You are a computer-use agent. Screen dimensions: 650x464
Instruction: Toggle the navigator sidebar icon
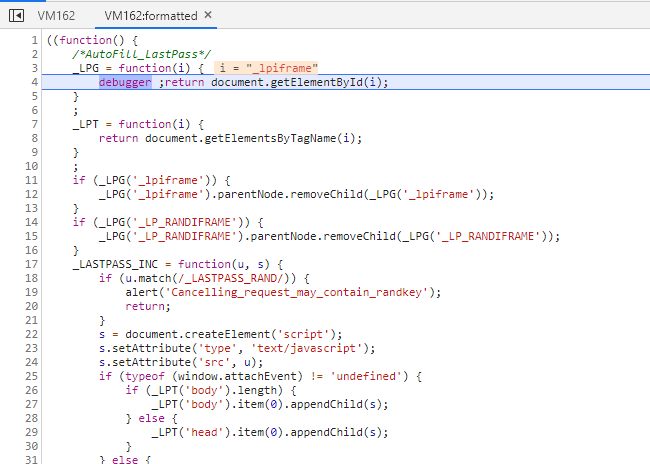(17, 16)
